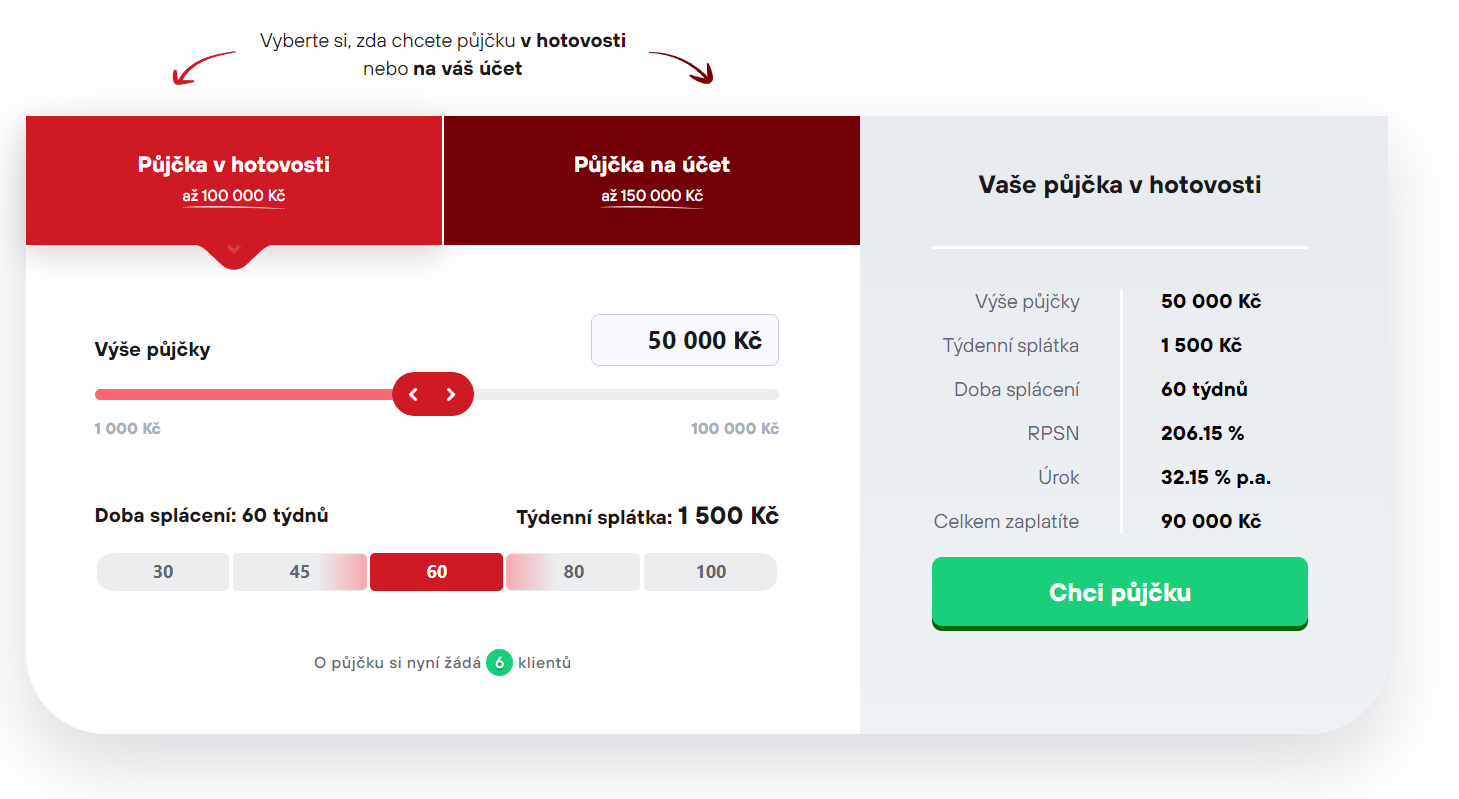Select the 30 weeks repayment option
The width and height of the screenshot is (1459, 799).
click(x=163, y=572)
